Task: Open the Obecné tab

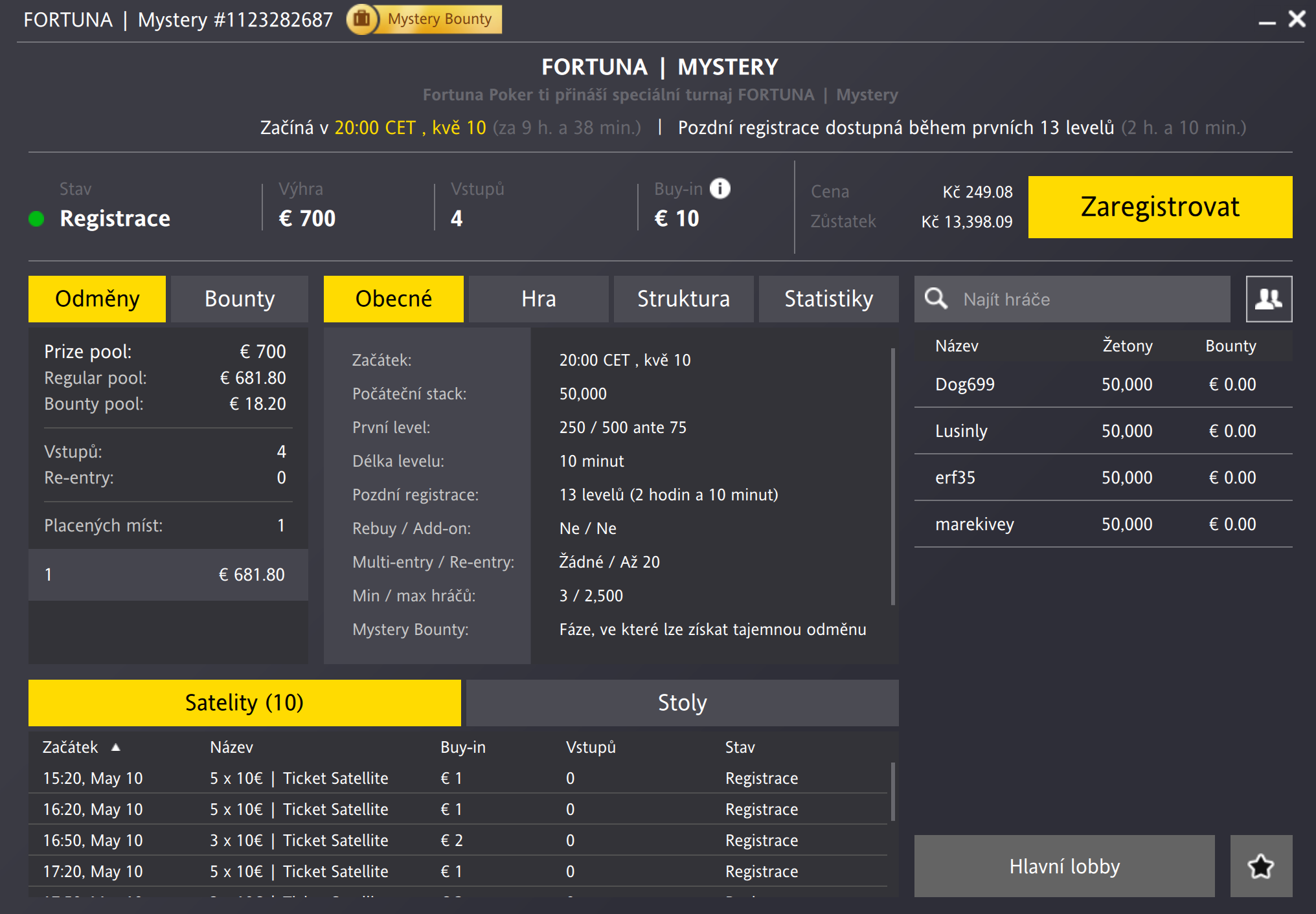Action: 393,298
